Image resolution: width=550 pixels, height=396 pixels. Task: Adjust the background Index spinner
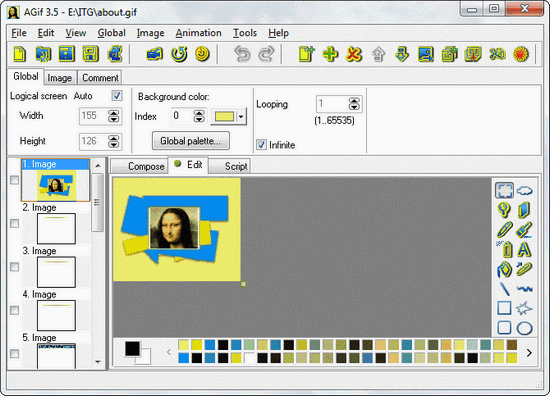[199, 116]
